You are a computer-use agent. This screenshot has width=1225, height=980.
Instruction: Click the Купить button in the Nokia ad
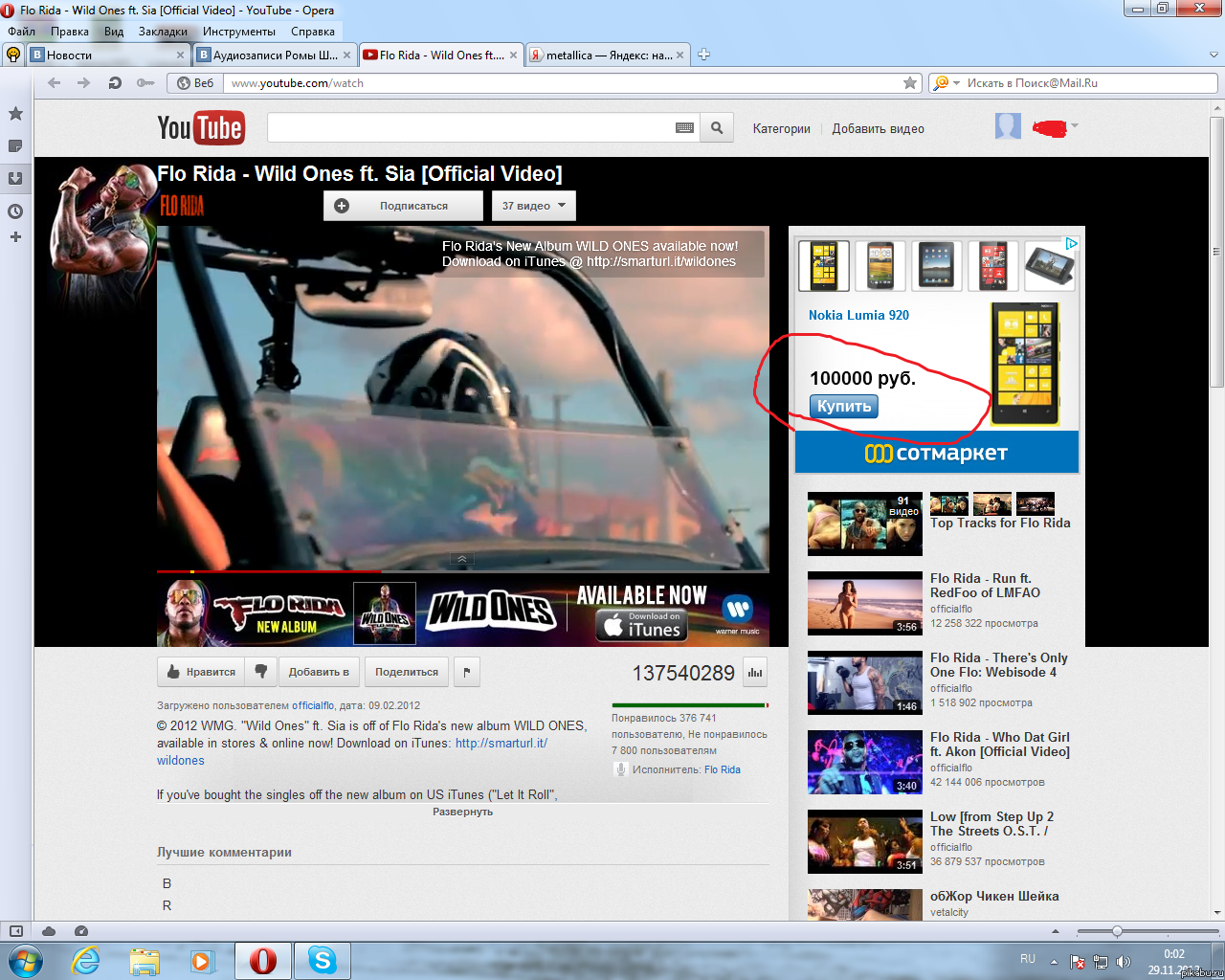click(x=844, y=406)
